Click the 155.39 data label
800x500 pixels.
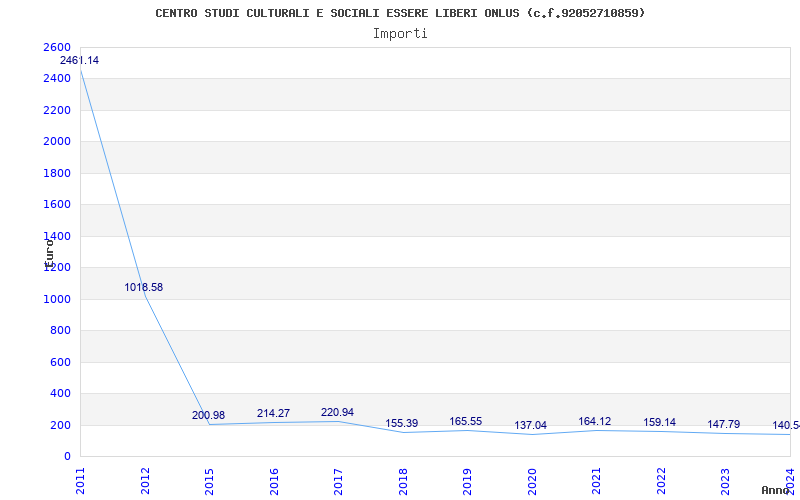tap(401, 424)
